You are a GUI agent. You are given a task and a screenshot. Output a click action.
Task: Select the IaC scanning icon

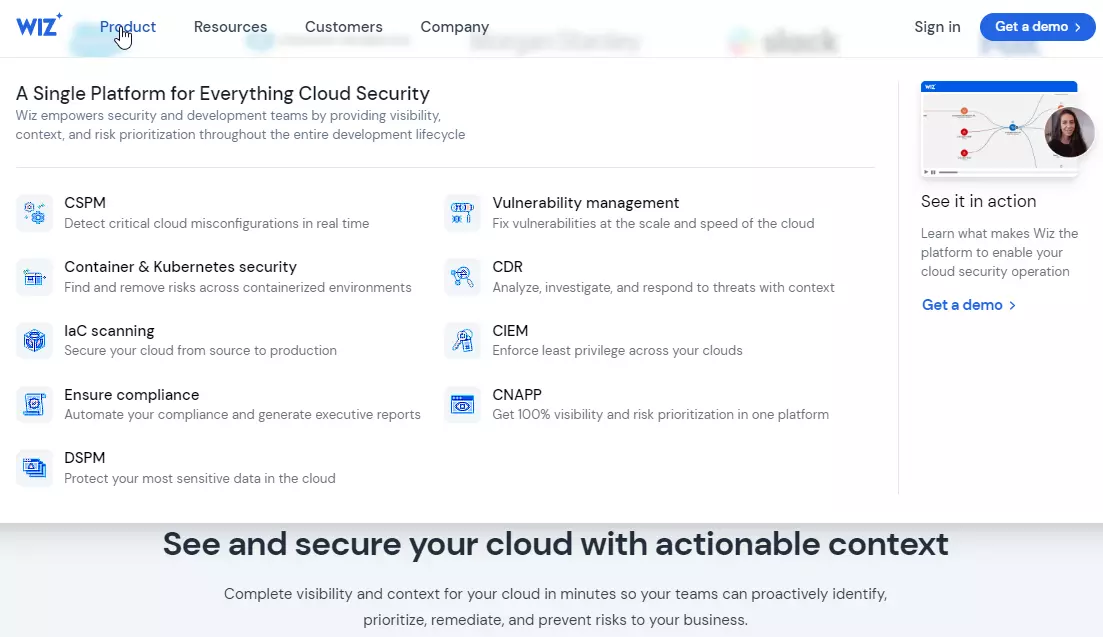point(35,340)
